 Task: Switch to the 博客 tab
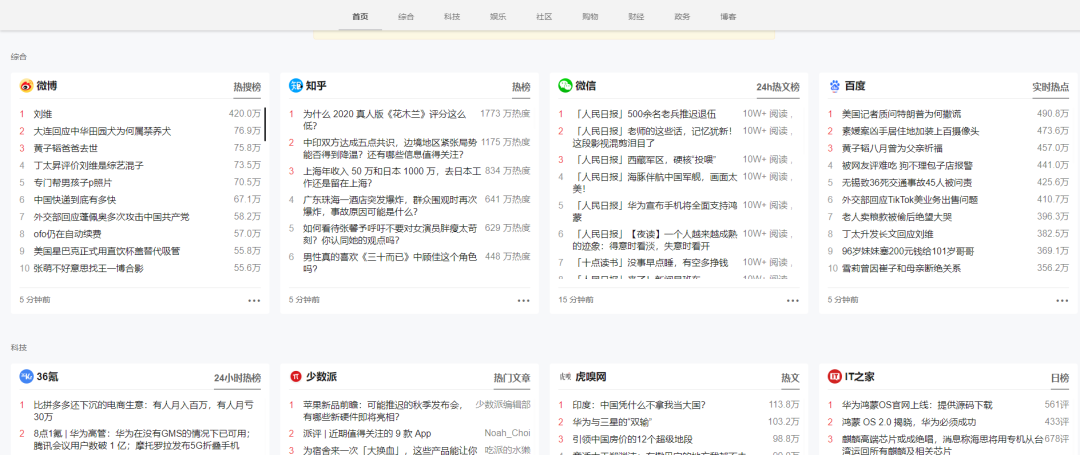pos(728,17)
